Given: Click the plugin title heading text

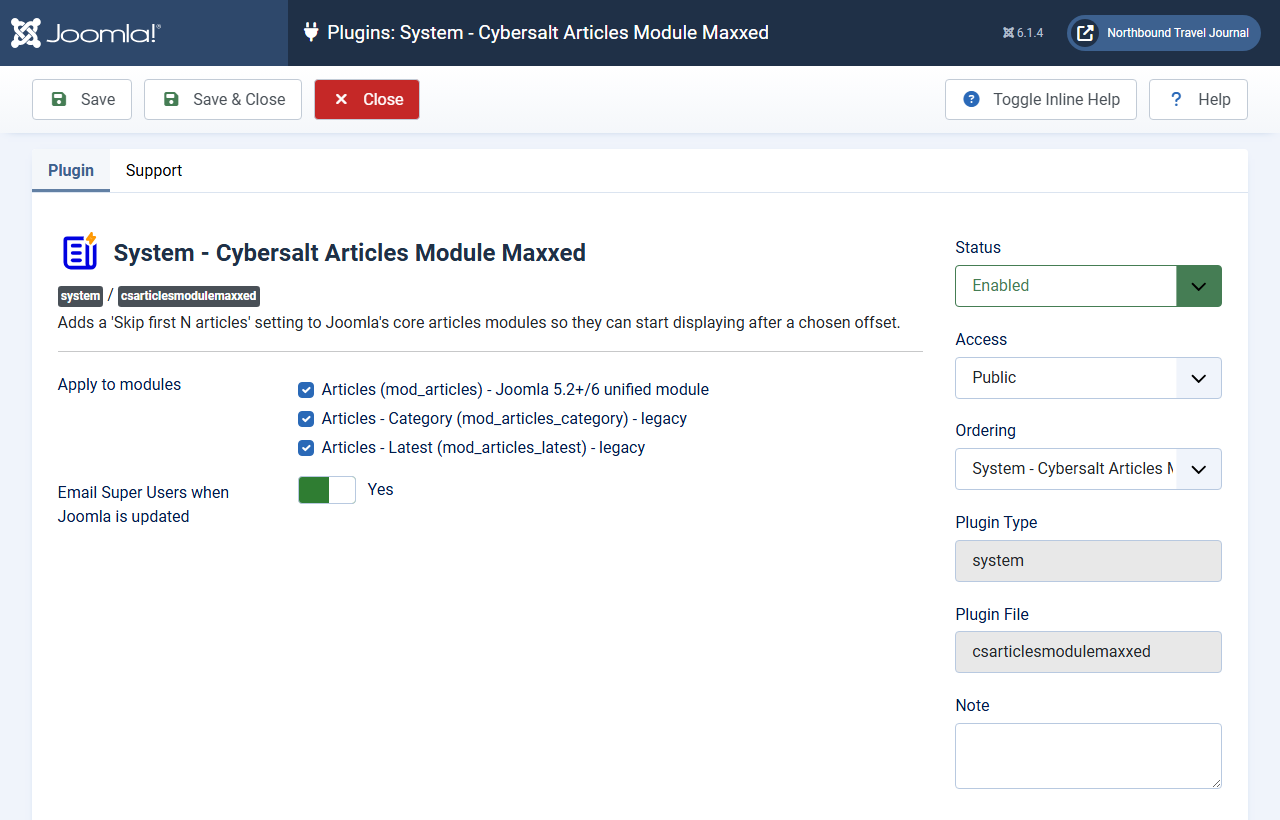Looking at the screenshot, I should pyautogui.click(x=350, y=253).
